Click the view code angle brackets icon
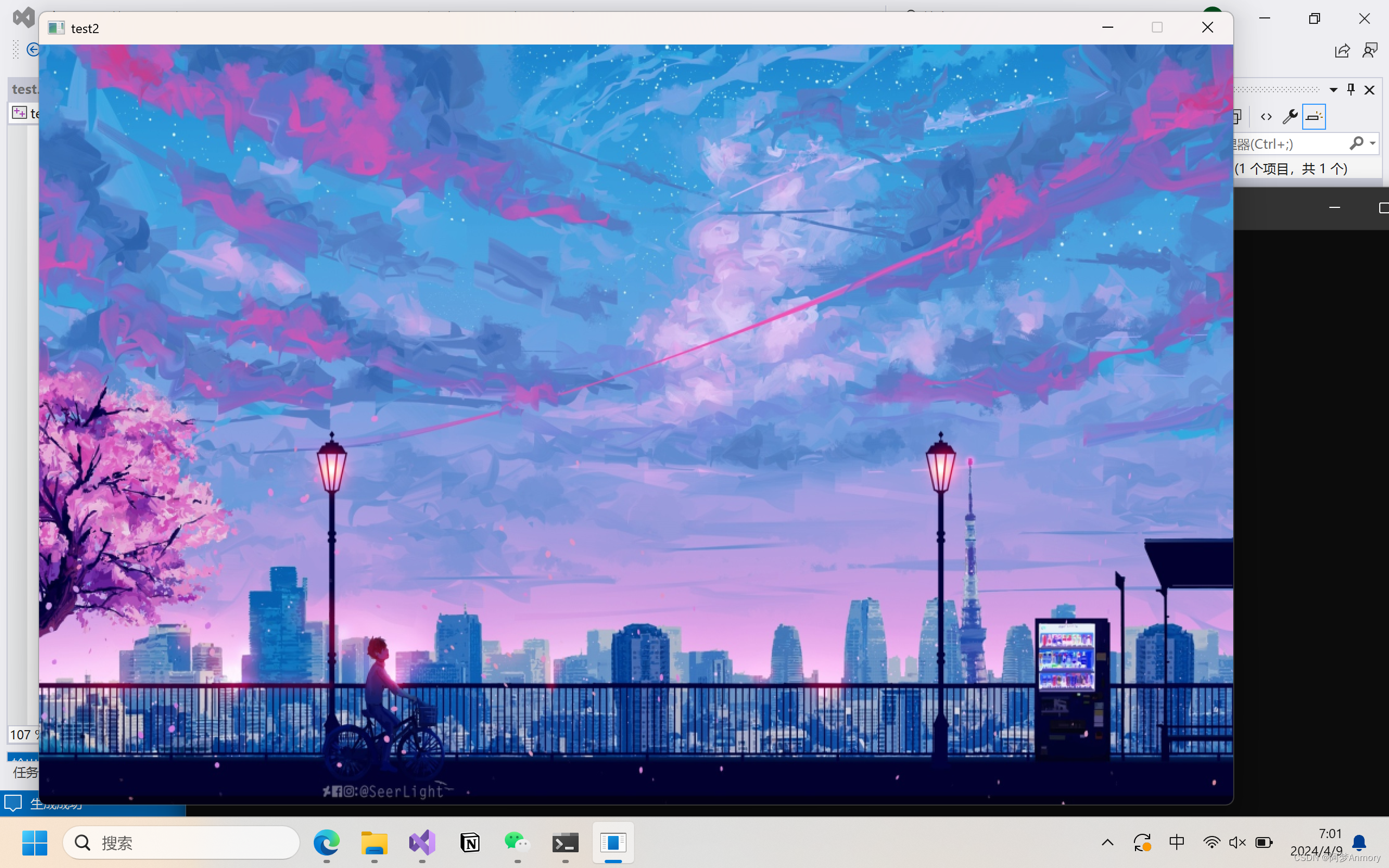Image resolution: width=1389 pixels, height=868 pixels. pyautogui.click(x=1266, y=117)
